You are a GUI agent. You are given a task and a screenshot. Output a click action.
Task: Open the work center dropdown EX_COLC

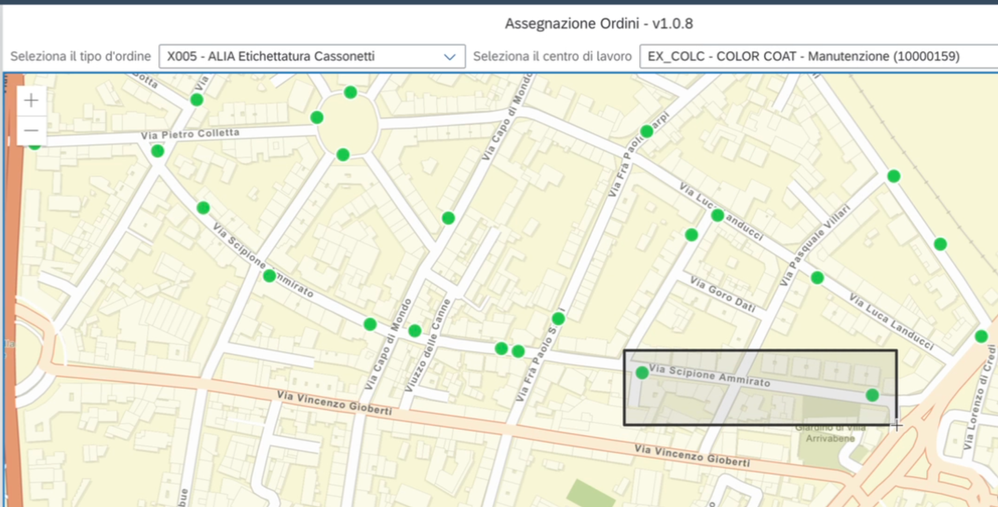[819, 57]
